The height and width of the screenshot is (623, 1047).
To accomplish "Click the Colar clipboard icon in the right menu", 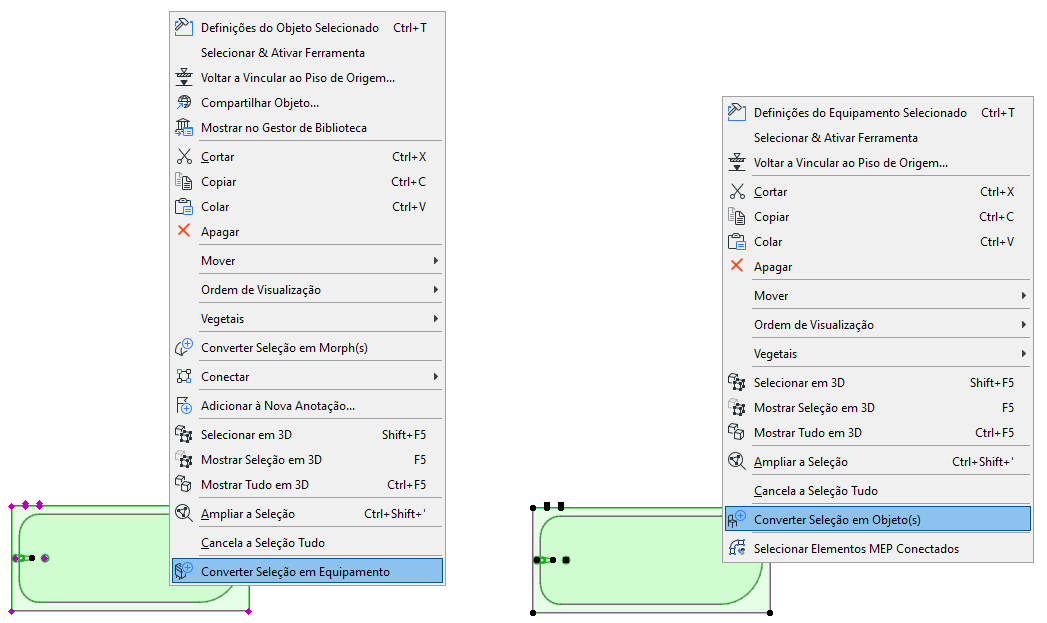I will click(737, 241).
